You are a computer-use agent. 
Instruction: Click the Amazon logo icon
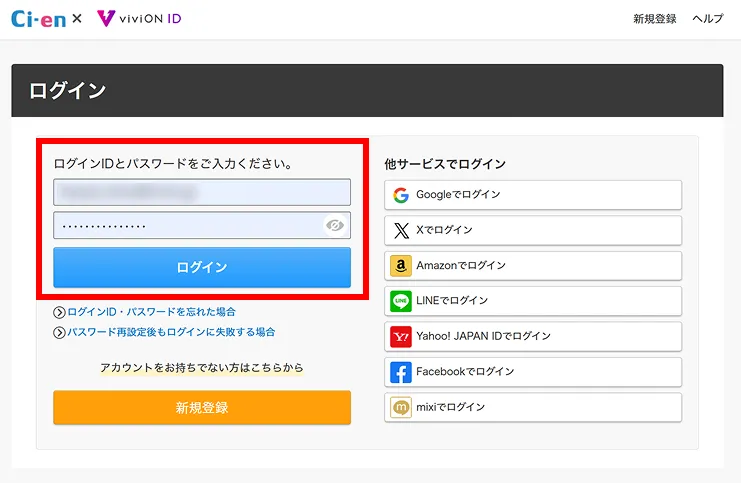(401, 266)
